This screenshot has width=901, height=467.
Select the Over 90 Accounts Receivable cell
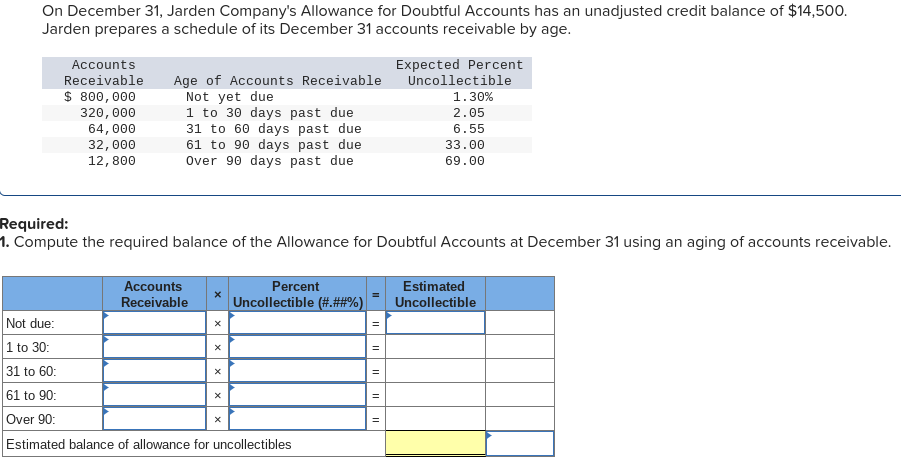(155, 419)
